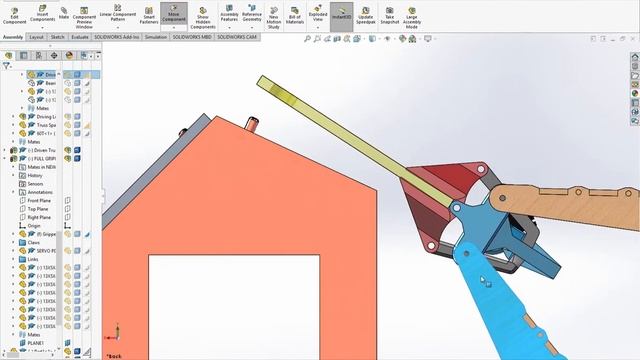Viewport: 640px width, 360px height.
Task: Click Zoom to Fit magnifier icon
Action: pos(307,39)
